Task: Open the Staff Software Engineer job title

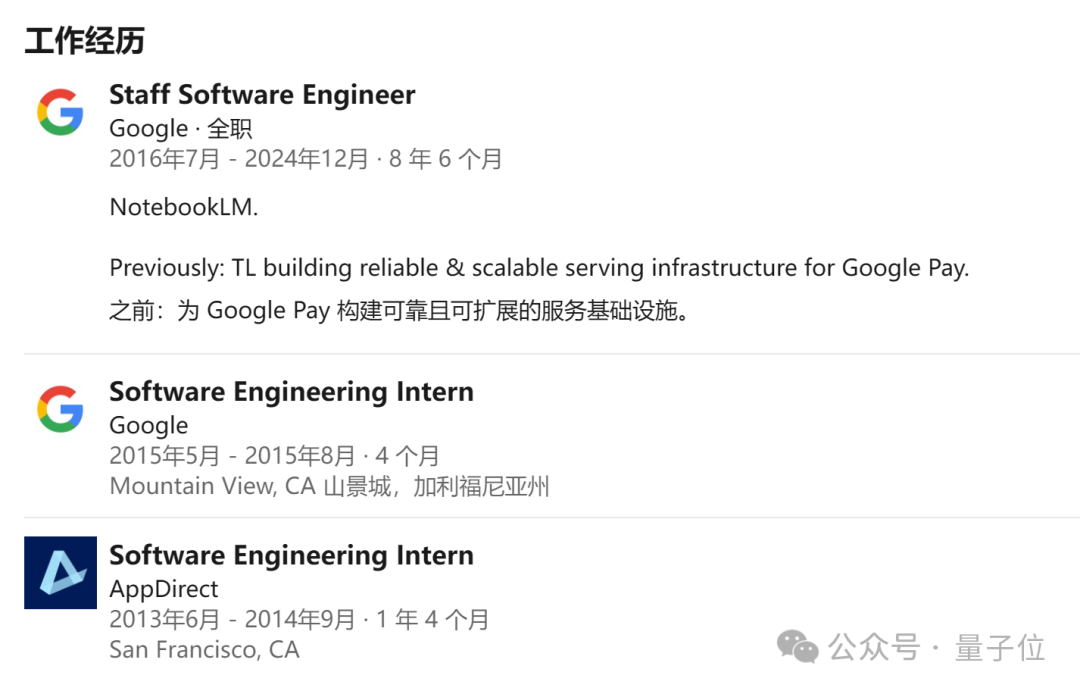Action: (262, 95)
